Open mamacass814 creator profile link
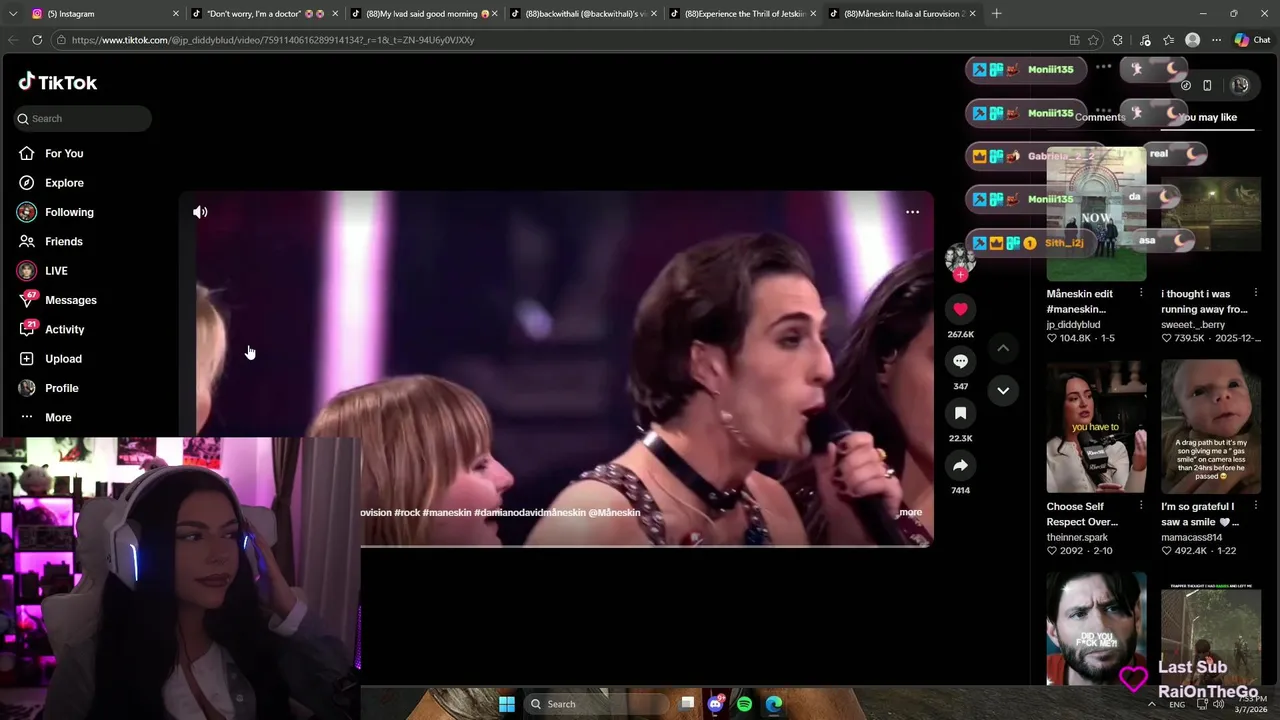Viewport: 1280px width, 720px height. [1191, 537]
